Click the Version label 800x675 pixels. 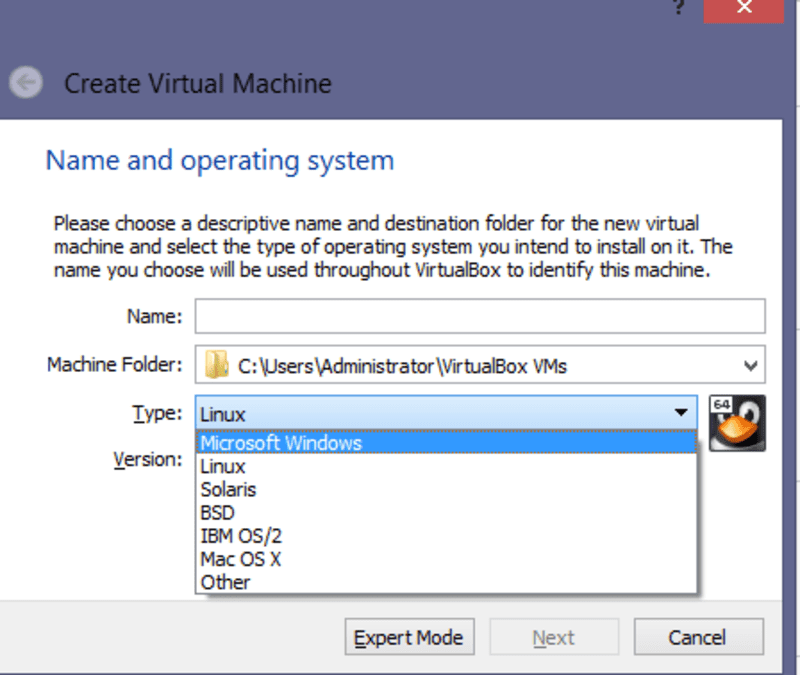pos(148,460)
